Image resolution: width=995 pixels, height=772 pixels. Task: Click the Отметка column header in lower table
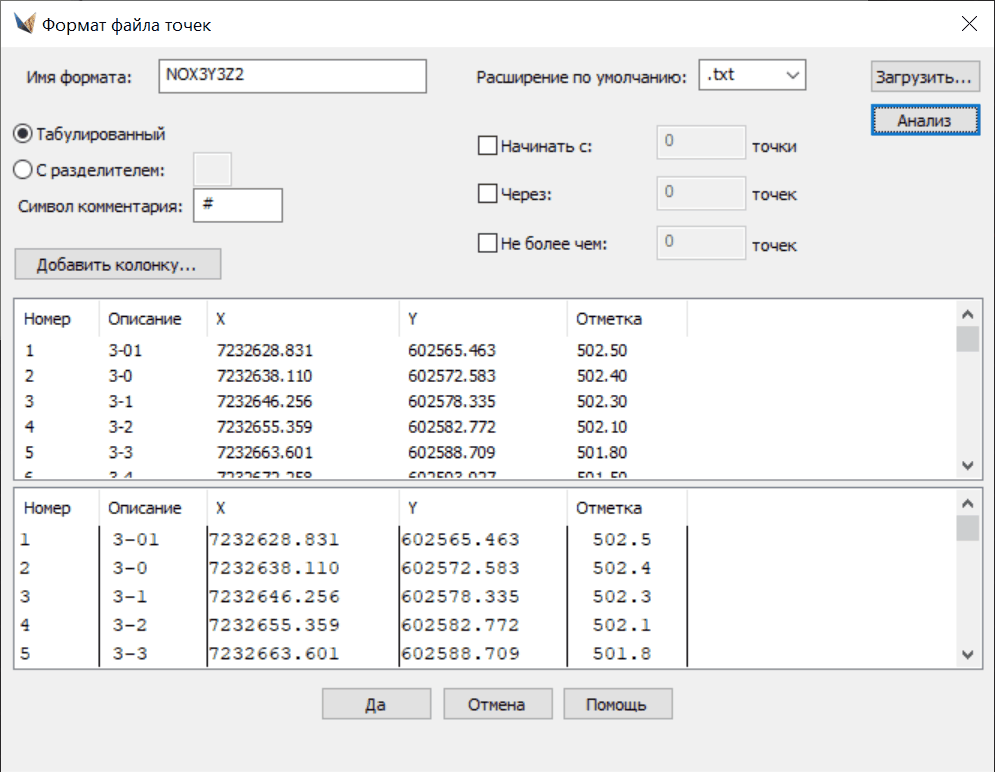click(609, 508)
